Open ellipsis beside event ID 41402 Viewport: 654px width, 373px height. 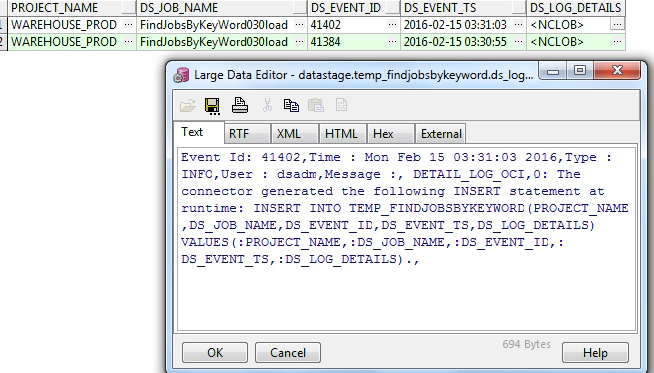coord(392,25)
